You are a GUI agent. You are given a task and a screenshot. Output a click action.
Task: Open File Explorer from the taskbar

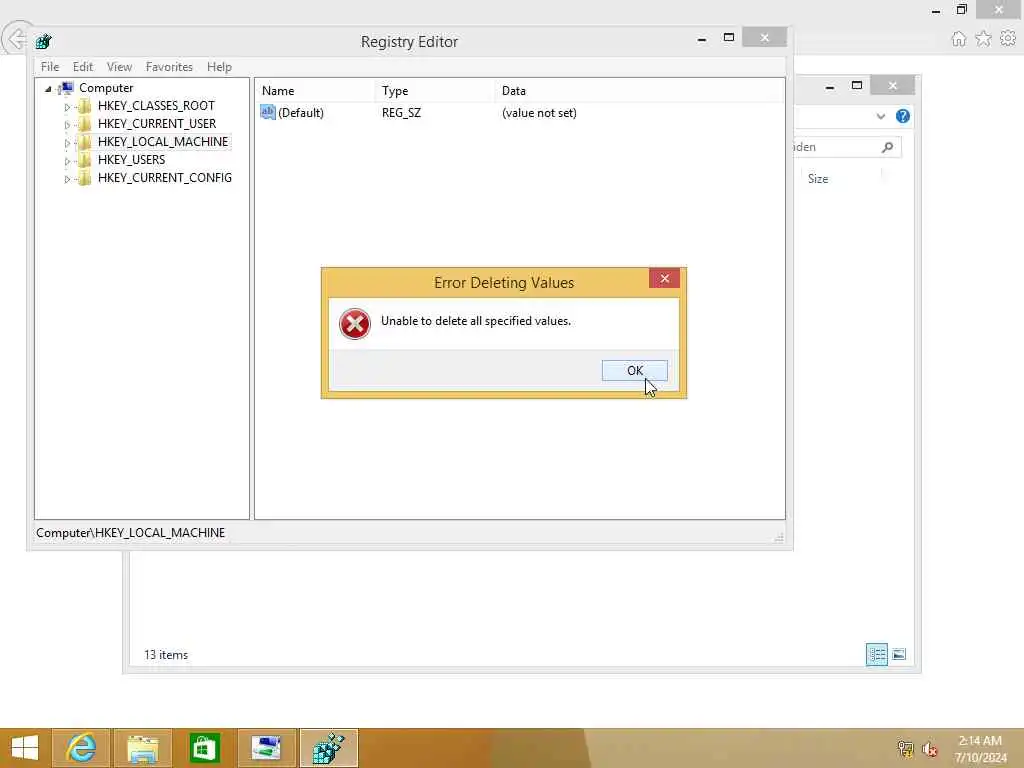click(143, 748)
